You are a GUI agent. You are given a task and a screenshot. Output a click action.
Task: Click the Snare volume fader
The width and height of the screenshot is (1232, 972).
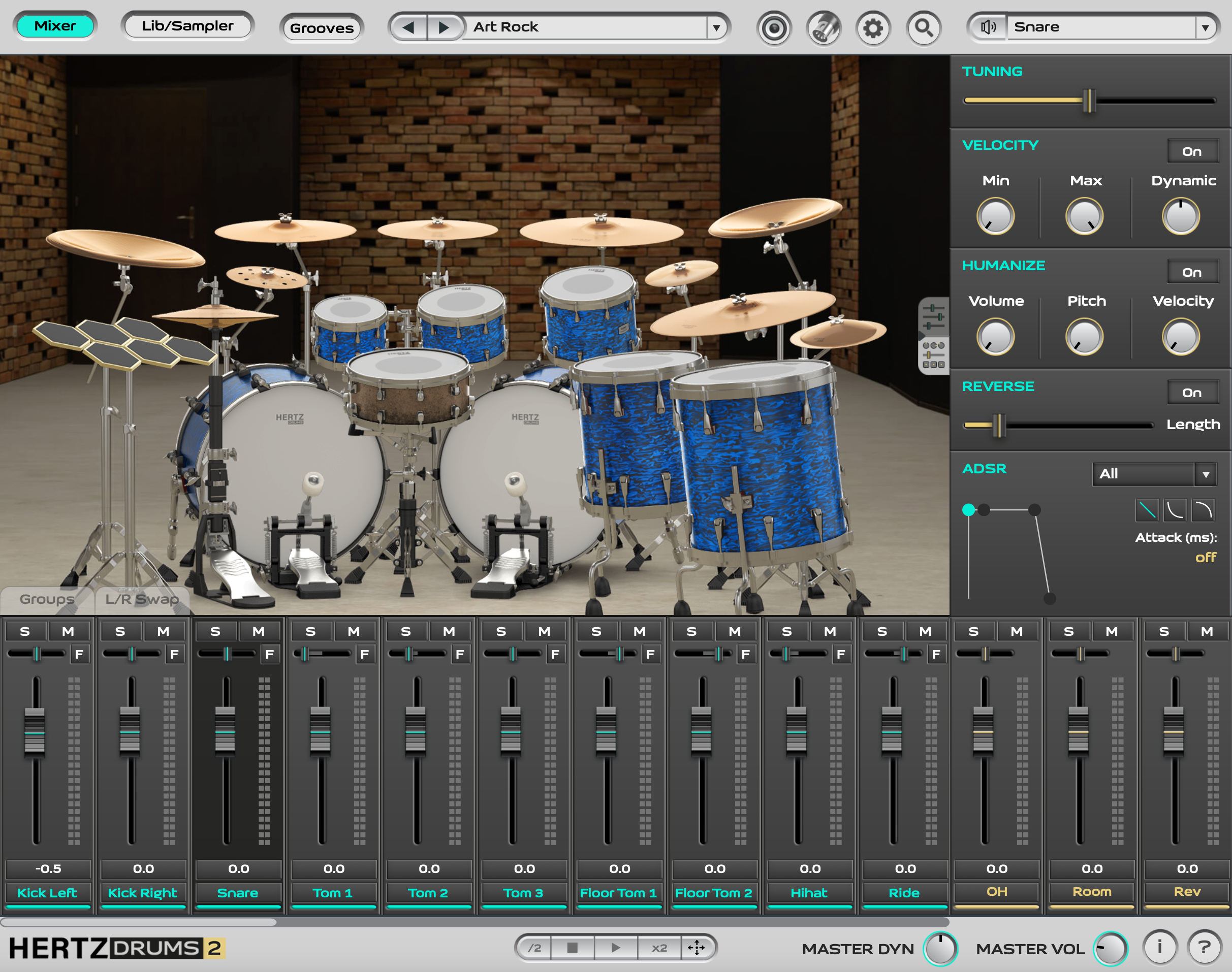pos(226,731)
